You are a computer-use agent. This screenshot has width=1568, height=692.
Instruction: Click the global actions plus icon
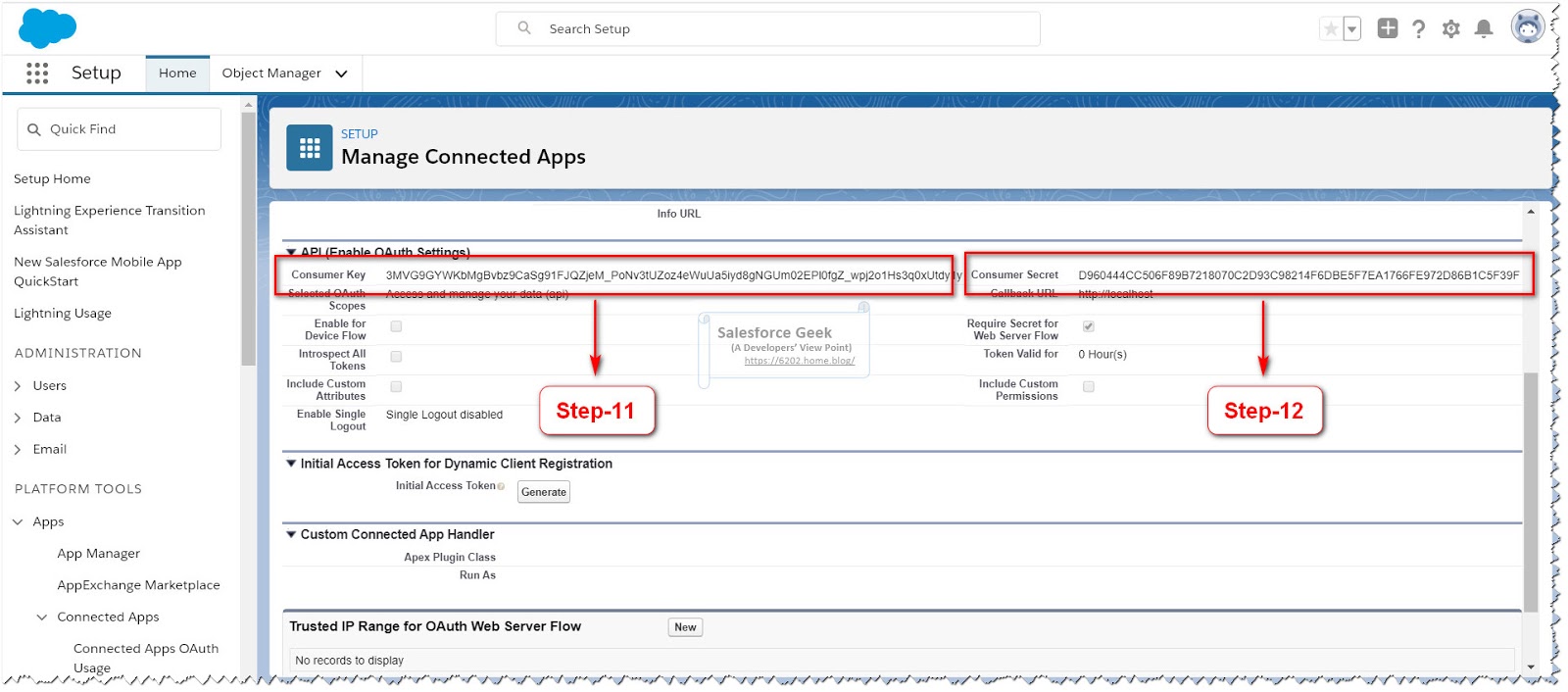(x=1388, y=28)
